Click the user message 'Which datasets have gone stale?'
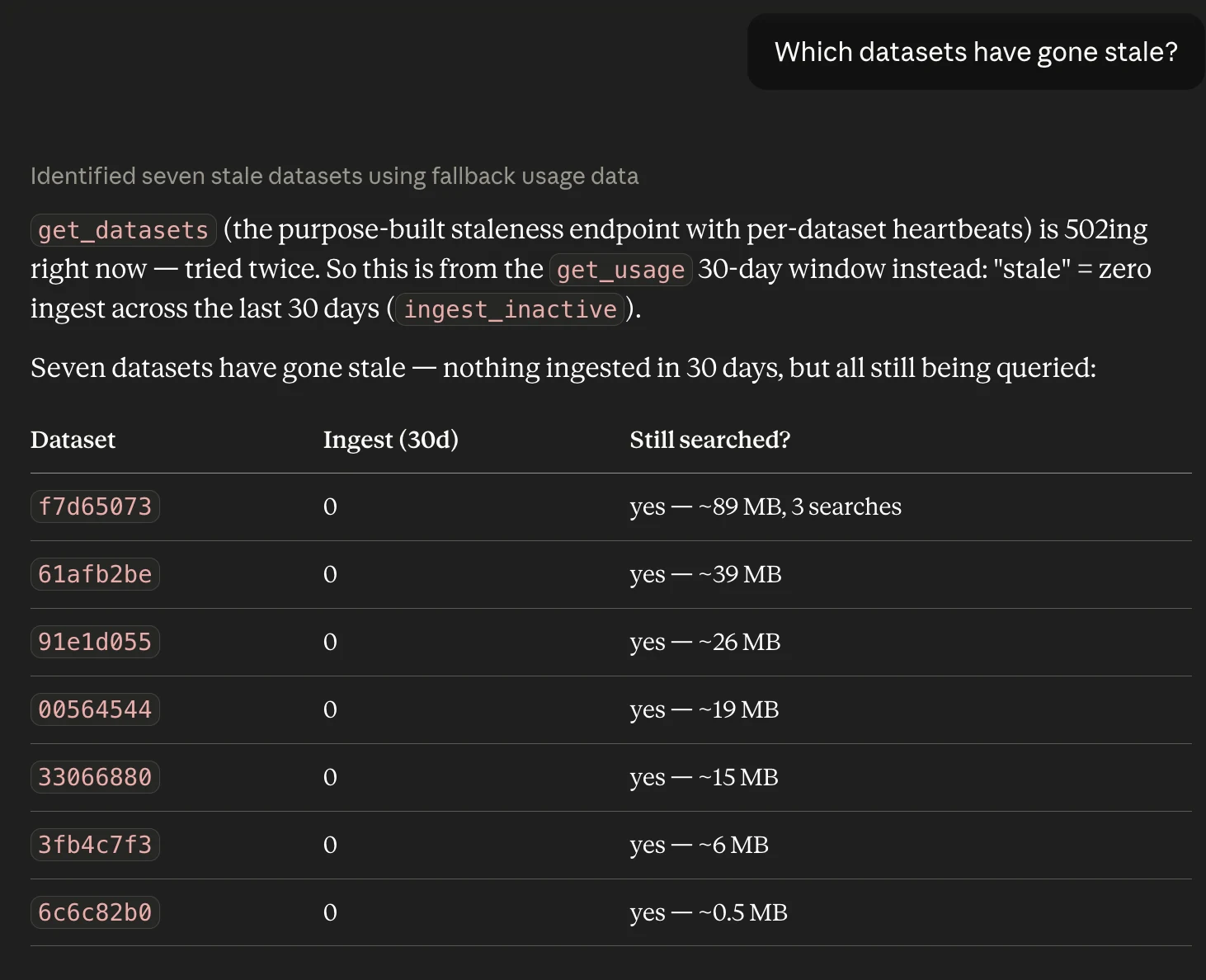 (976, 52)
